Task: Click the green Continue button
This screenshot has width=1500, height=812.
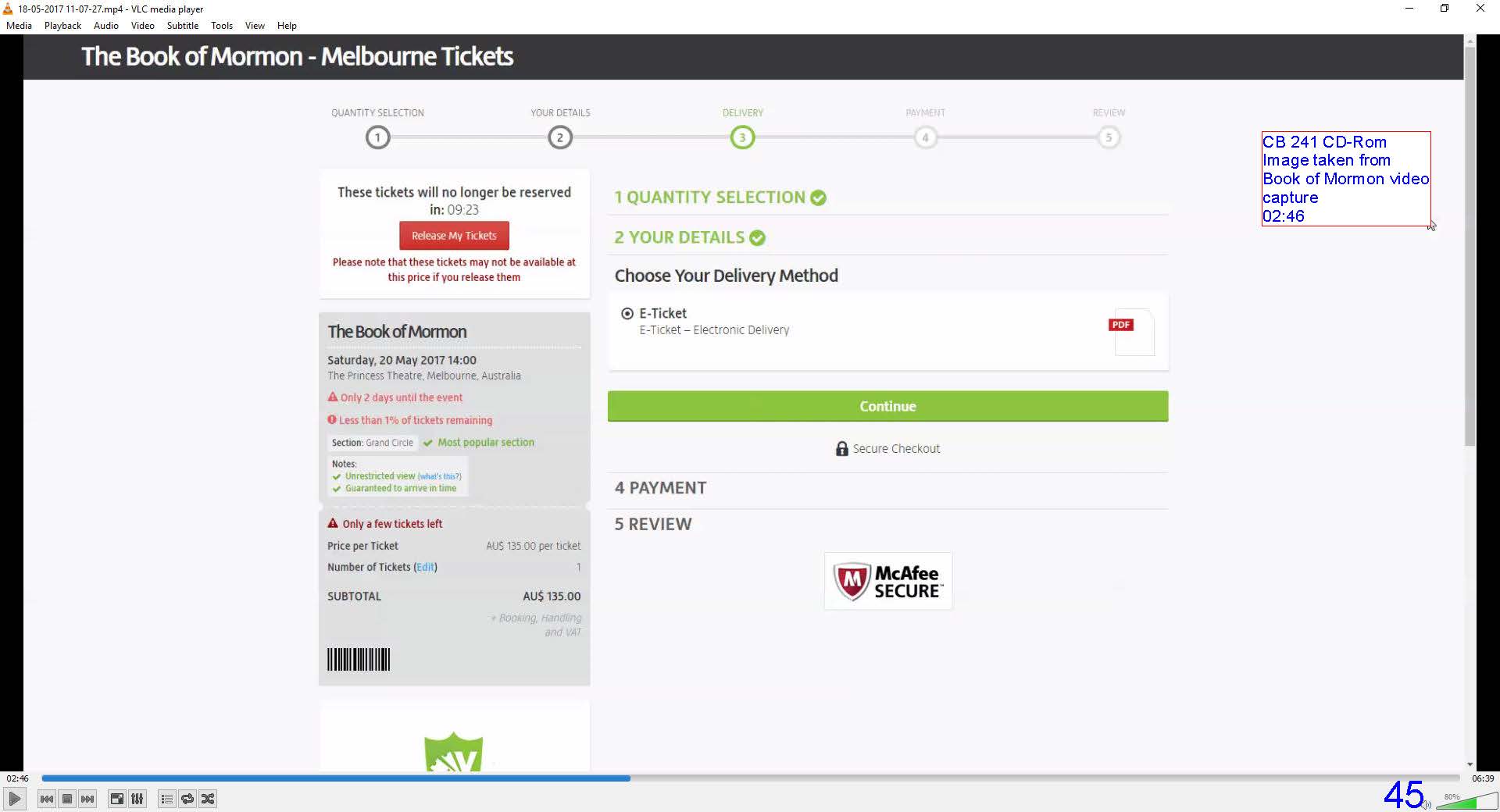Action: pyautogui.click(x=887, y=406)
